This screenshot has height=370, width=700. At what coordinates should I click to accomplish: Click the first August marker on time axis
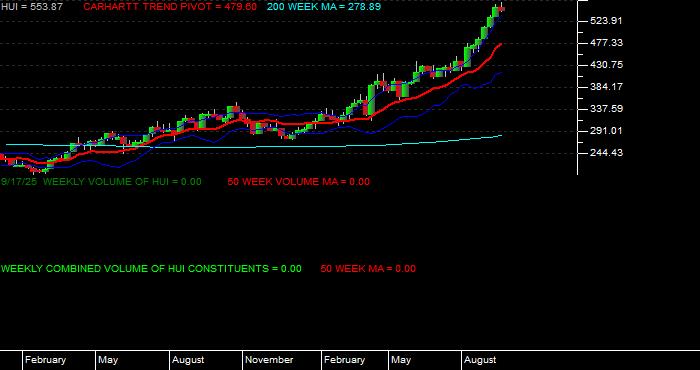(188, 360)
